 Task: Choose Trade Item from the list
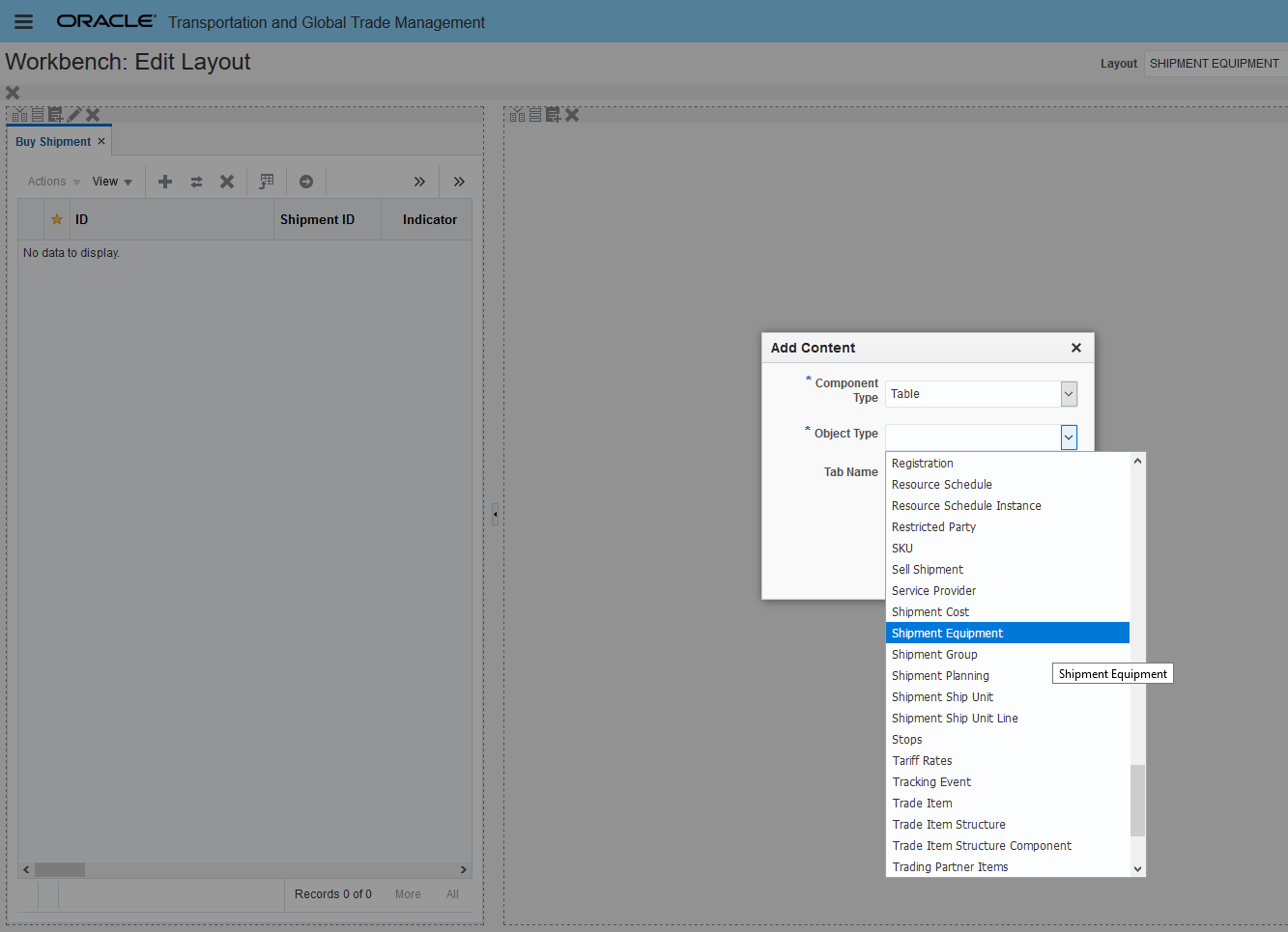click(1008, 804)
